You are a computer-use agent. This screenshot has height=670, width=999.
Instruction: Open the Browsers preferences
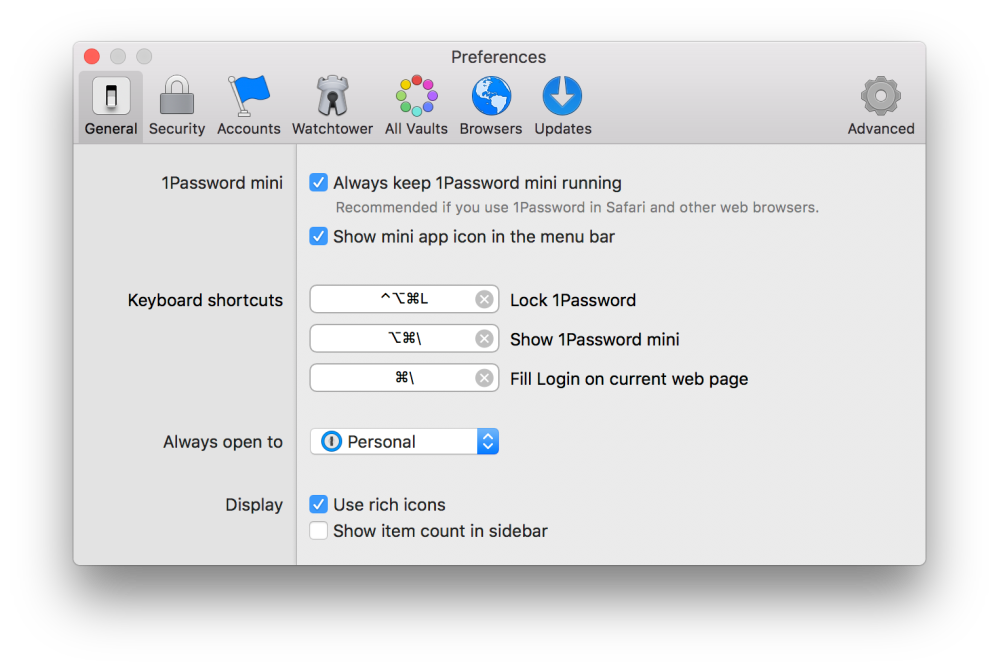pyautogui.click(x=490, y=104)
